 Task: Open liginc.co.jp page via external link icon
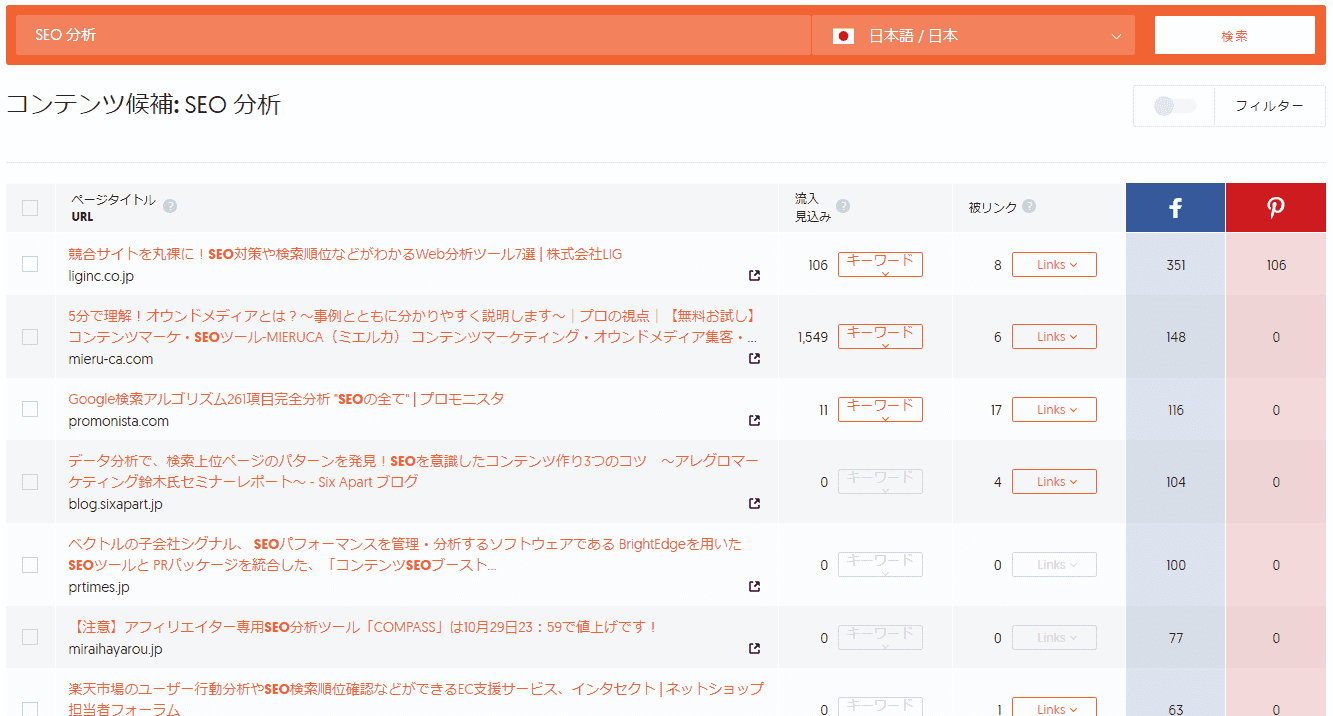pos(754,275)
